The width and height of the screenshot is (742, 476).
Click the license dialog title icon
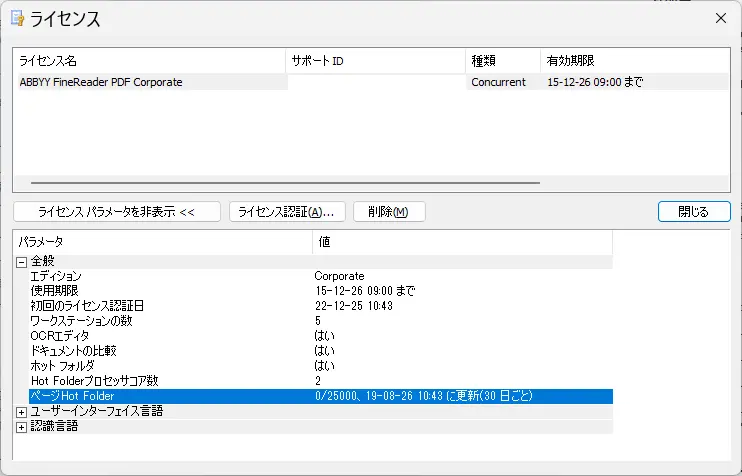coord(18,19)
